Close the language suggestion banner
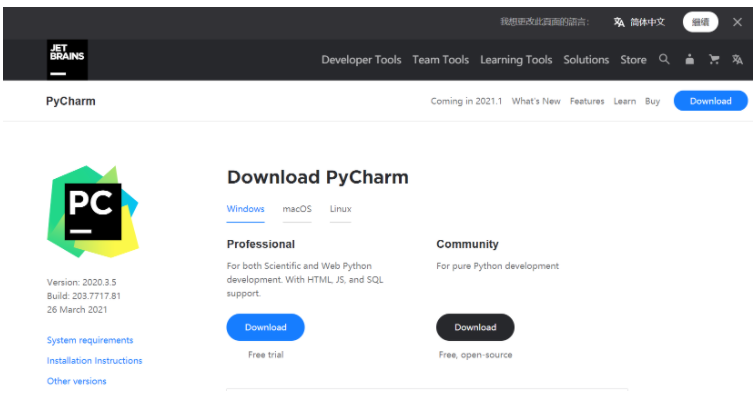The image size is (755, 400). (737, 22)
